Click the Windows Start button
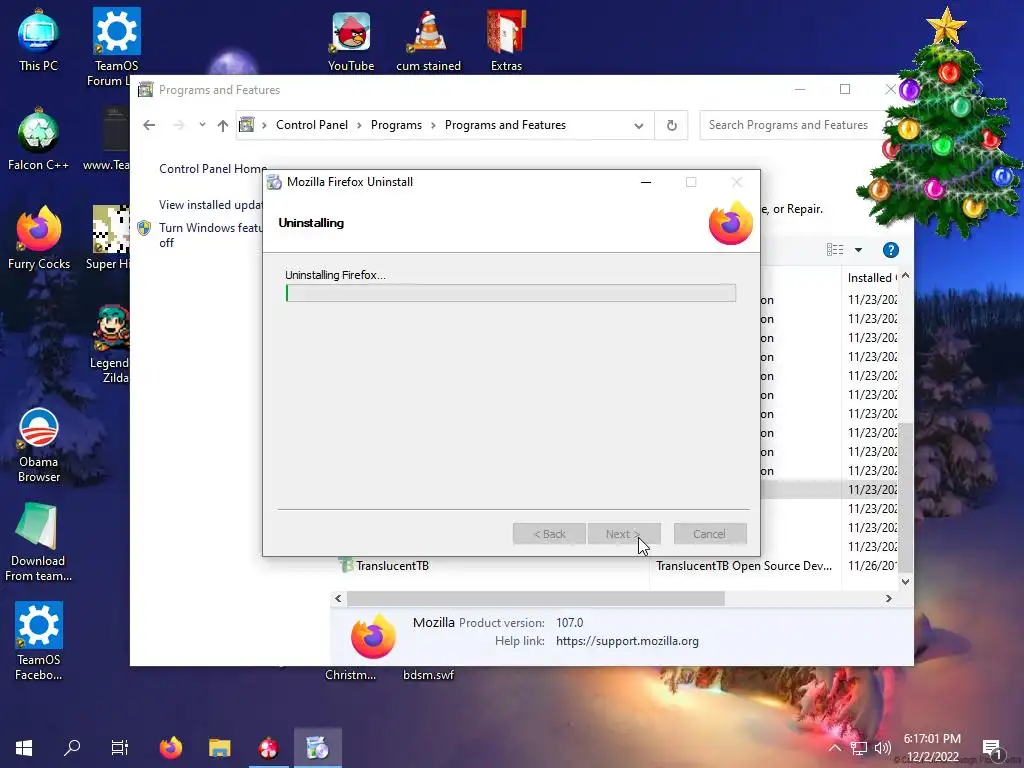This screenshot has height=768, width=1024. [x=24, y=747]
